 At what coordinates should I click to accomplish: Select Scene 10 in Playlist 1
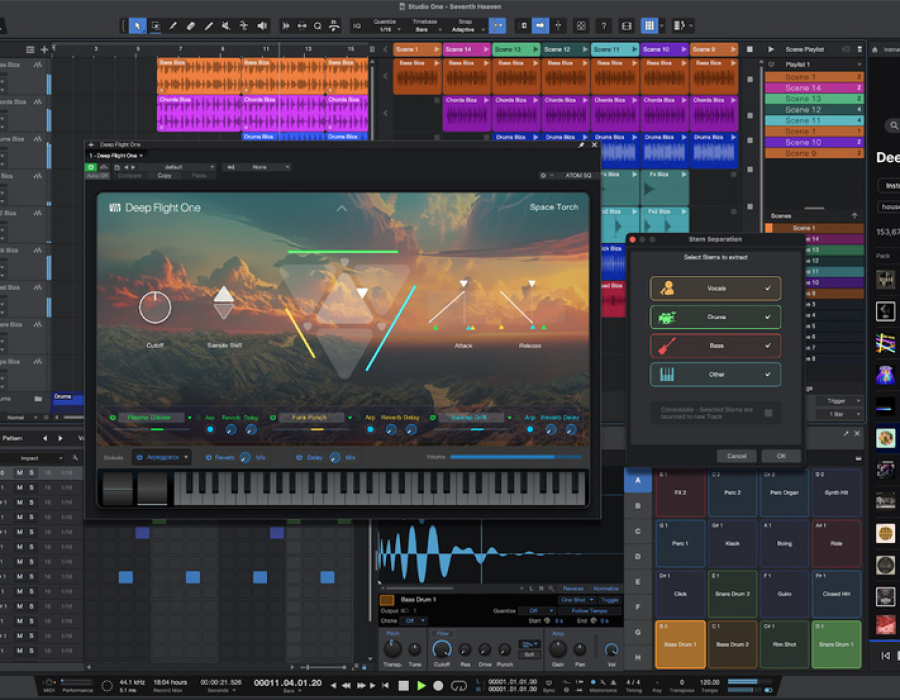tap(814, 142)
